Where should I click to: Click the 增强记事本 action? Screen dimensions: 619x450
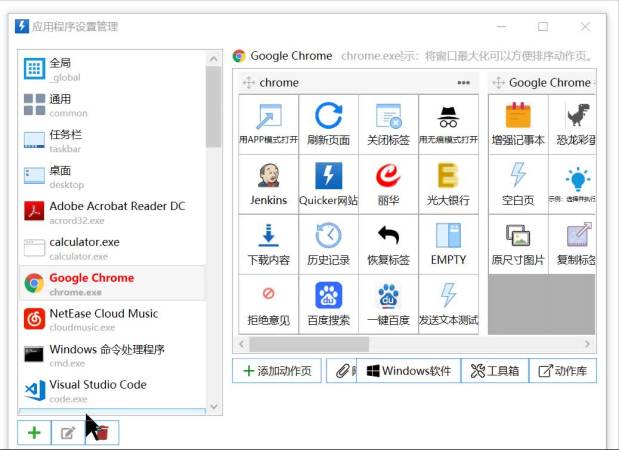(518, 125)
